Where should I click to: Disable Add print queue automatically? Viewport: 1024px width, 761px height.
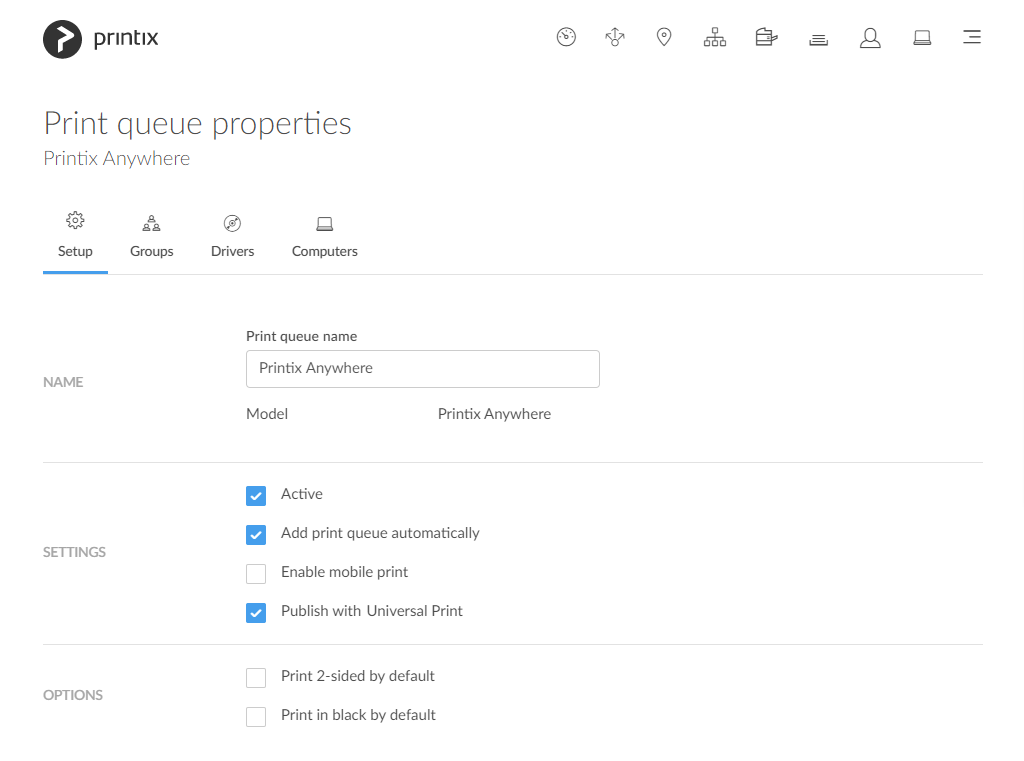pyautogui.click(x=256, y=534)
